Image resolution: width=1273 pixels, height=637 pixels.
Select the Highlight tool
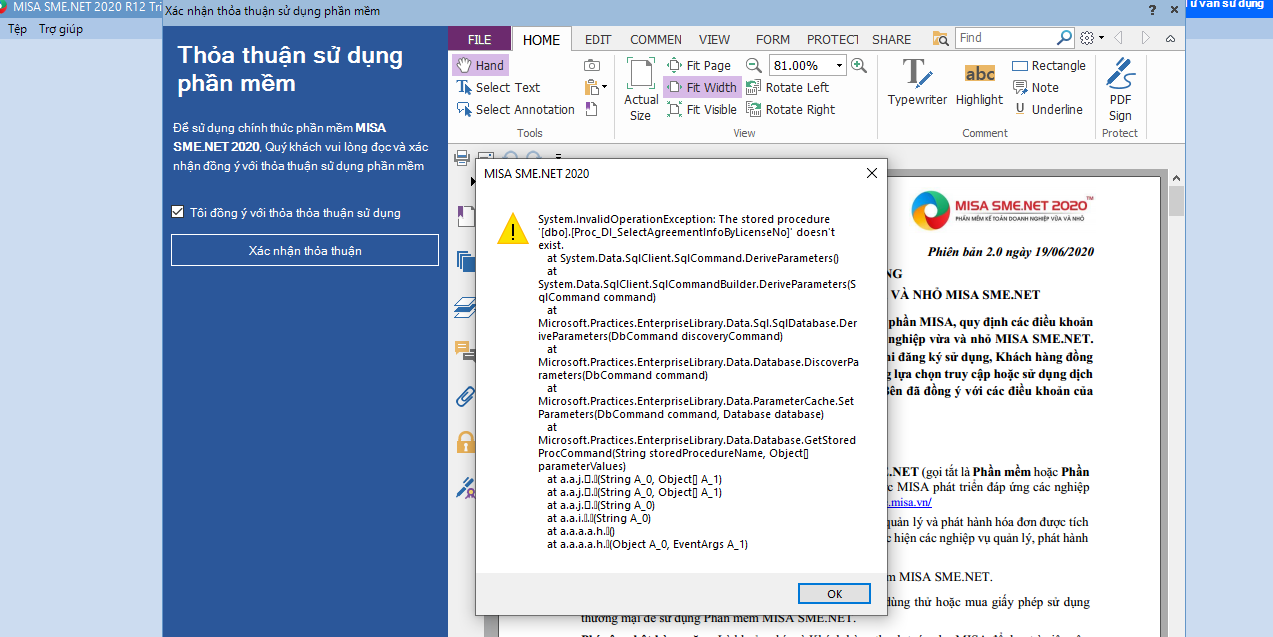(x=979, y=82)
